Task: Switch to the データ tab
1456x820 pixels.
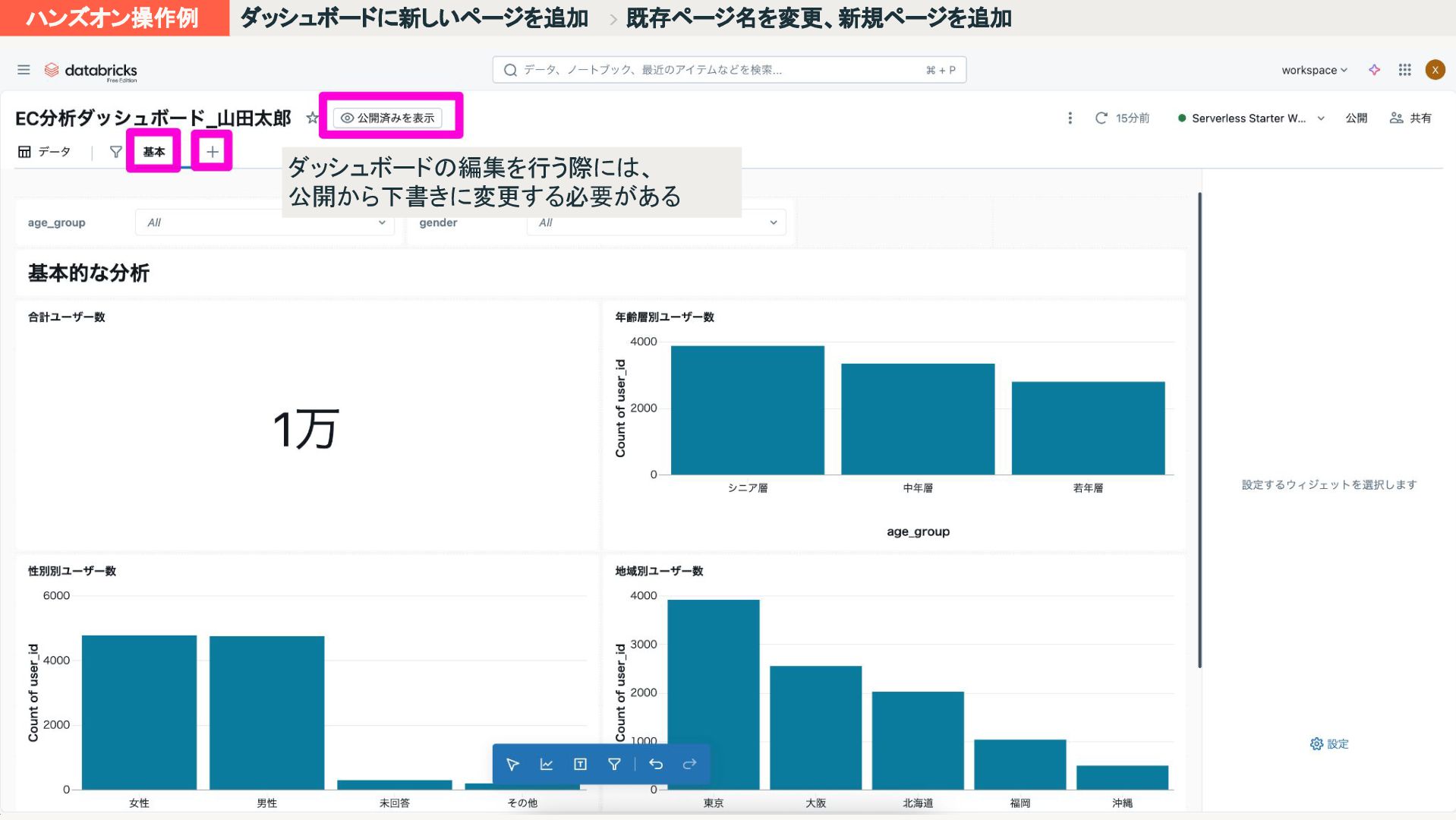Action: coord(45,152)
